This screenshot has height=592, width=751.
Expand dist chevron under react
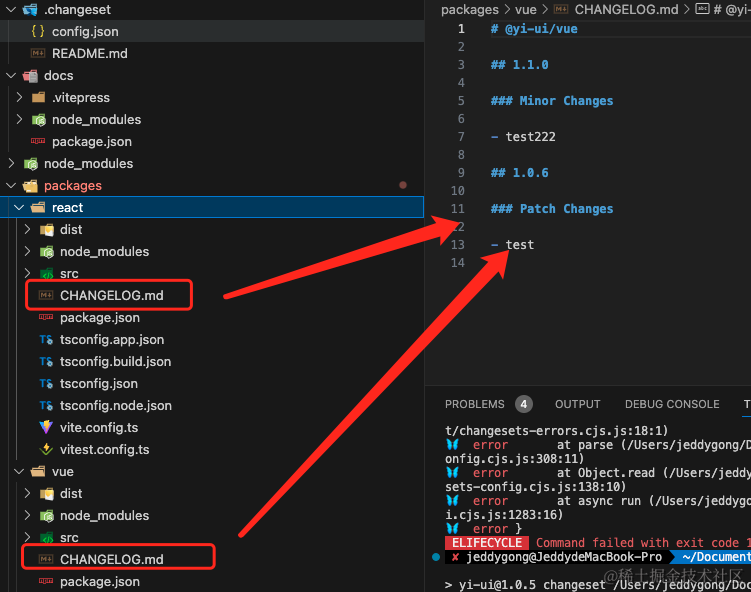coord(27,229)
